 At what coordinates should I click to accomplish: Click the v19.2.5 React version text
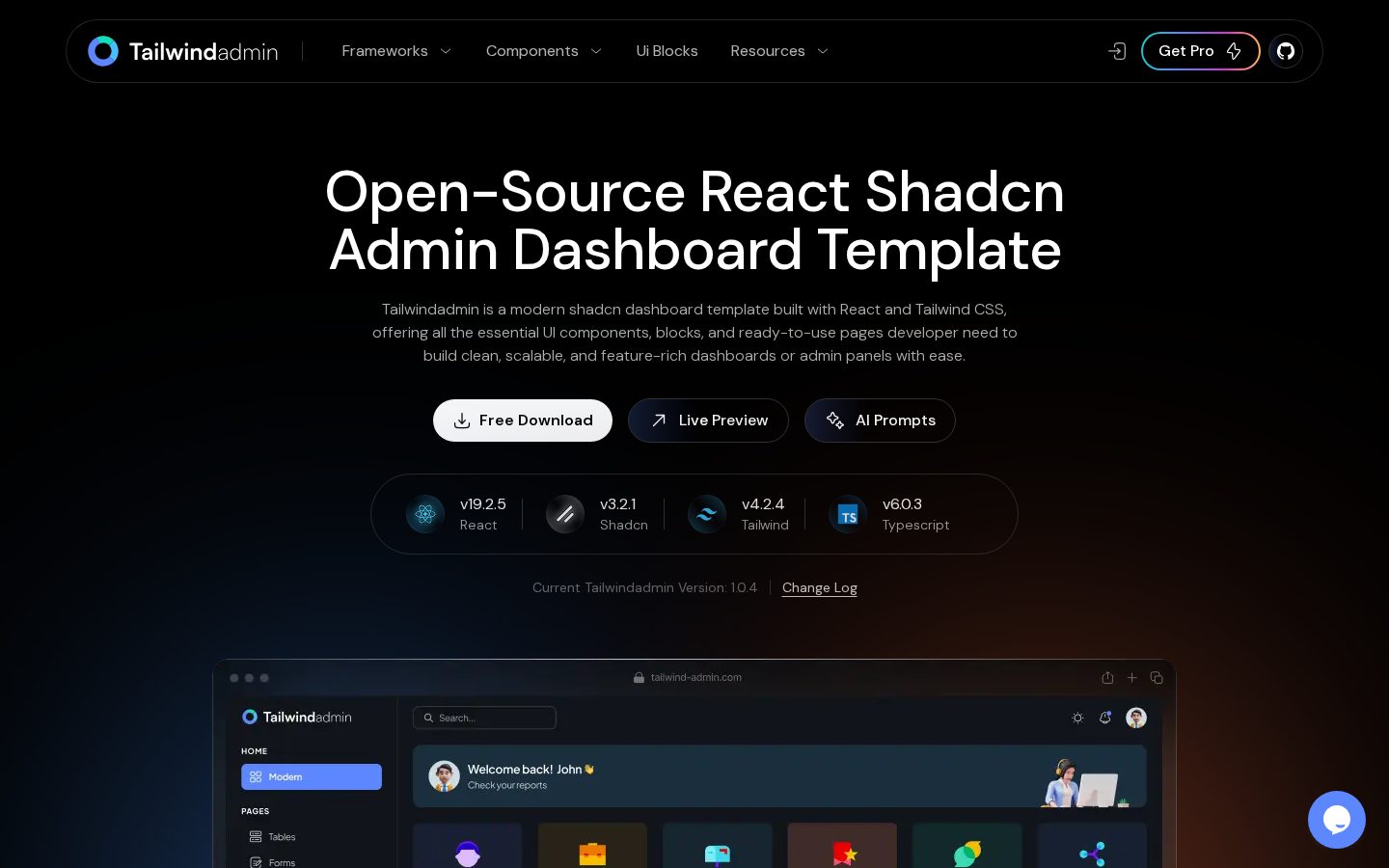483,504
